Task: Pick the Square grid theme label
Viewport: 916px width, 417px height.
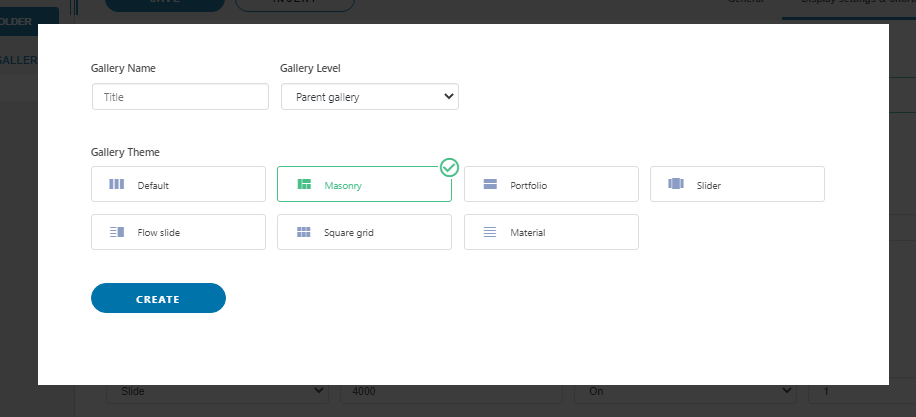Action: pos(349,232)
